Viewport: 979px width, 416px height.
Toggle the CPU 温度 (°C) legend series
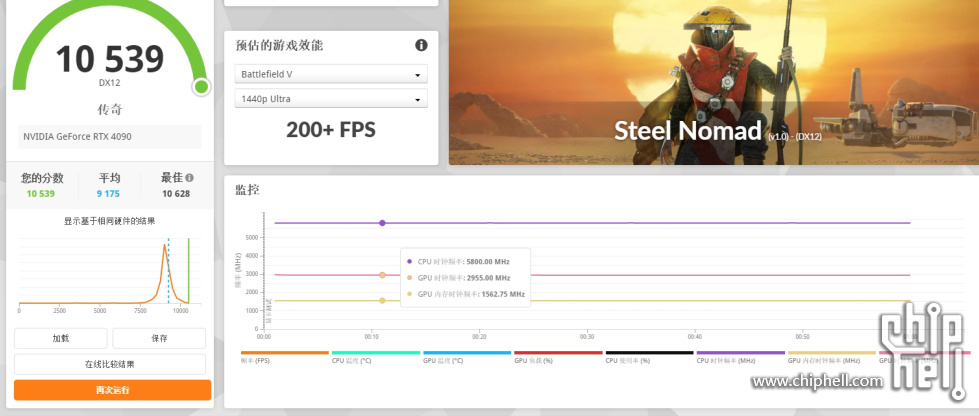pyautogui.click(x=375, y=357)
